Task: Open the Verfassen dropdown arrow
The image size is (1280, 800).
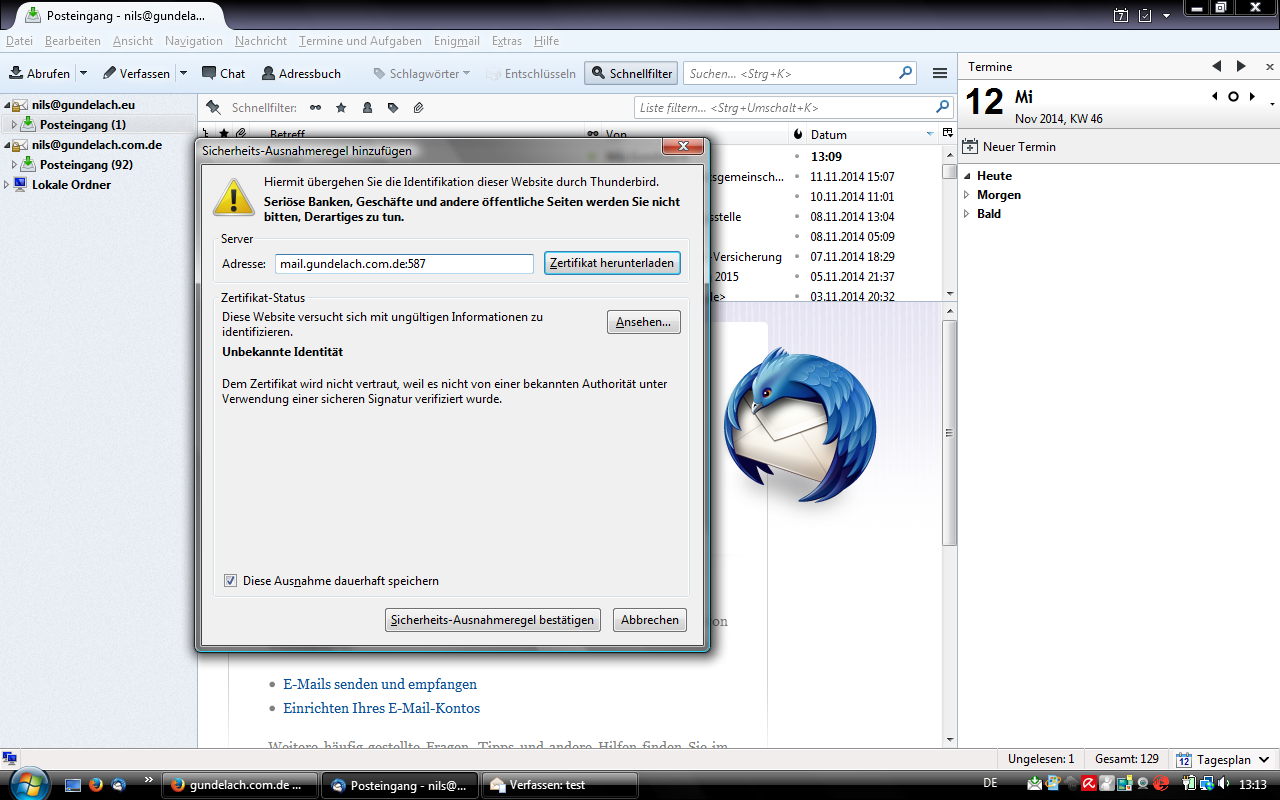Action: (183, 73)
